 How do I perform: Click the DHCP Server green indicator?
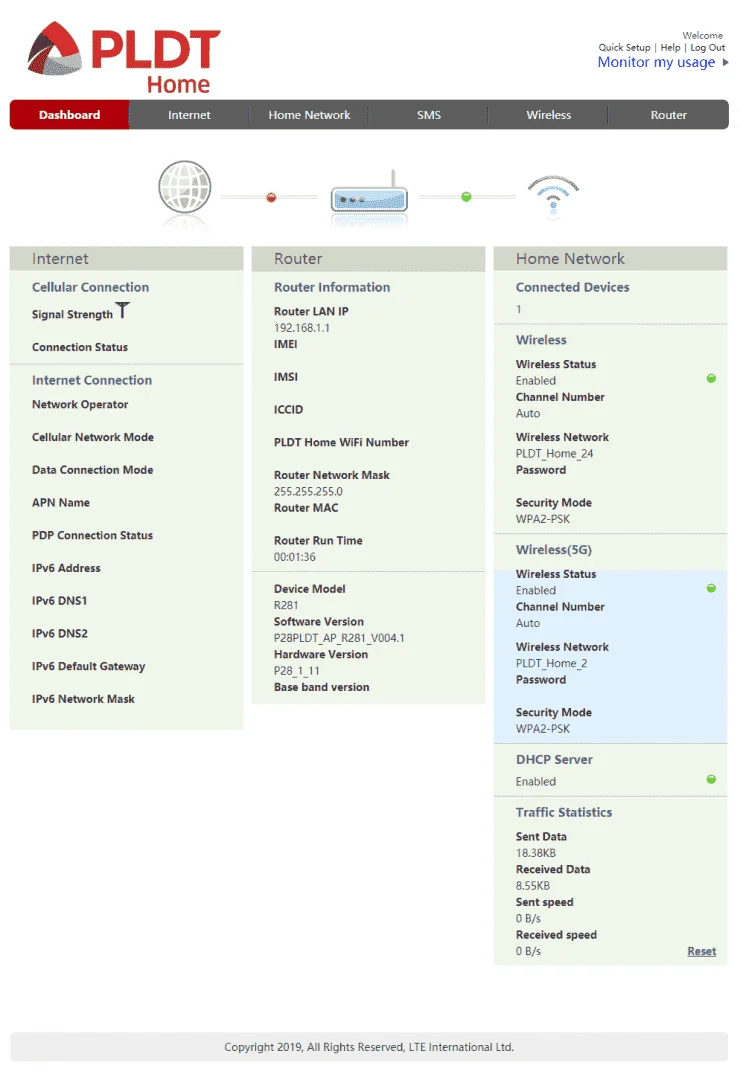[711, 779]
